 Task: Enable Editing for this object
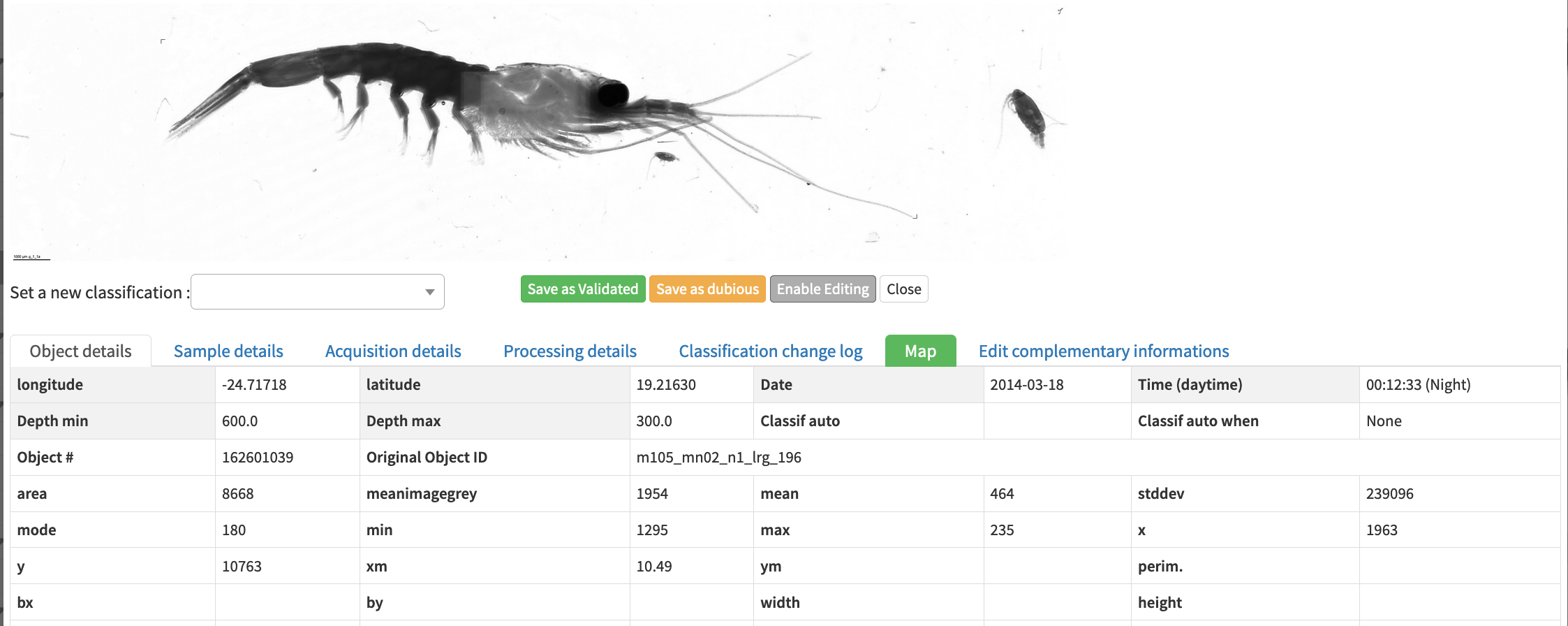click(822, 289)
